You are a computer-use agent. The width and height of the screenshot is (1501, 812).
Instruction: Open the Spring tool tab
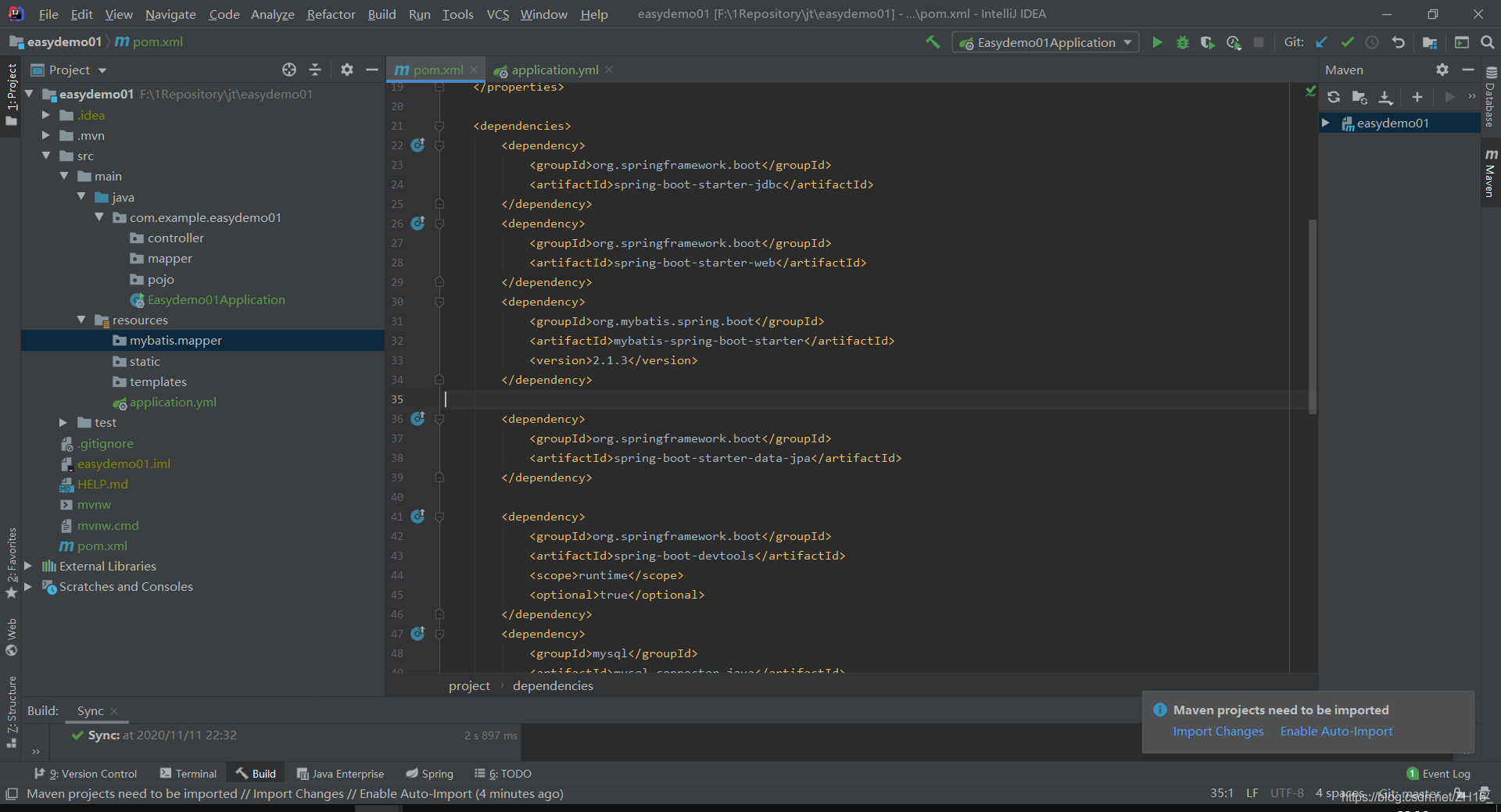(x=429, y=774)
